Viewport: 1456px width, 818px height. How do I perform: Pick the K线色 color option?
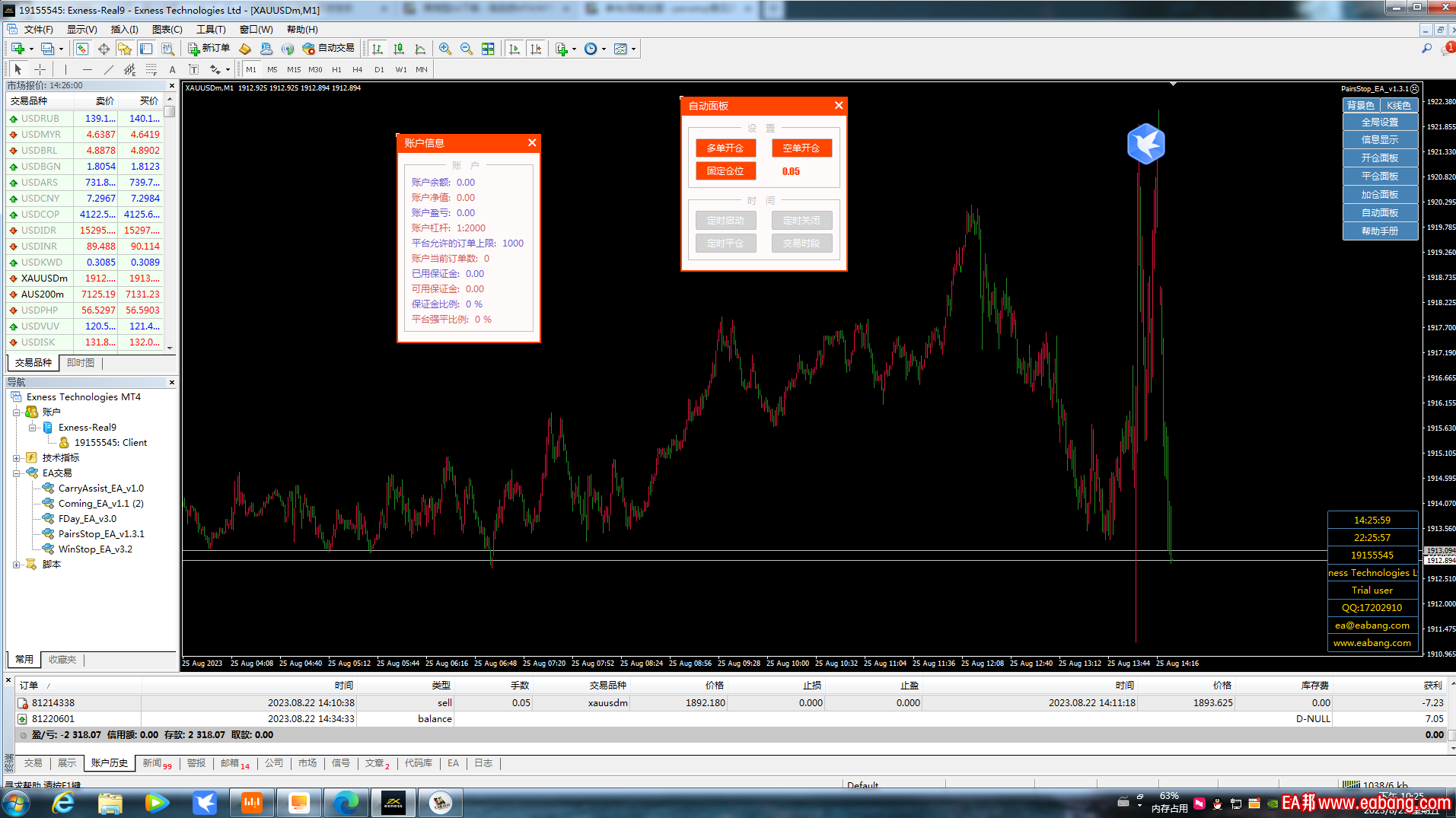[1399, 106]
